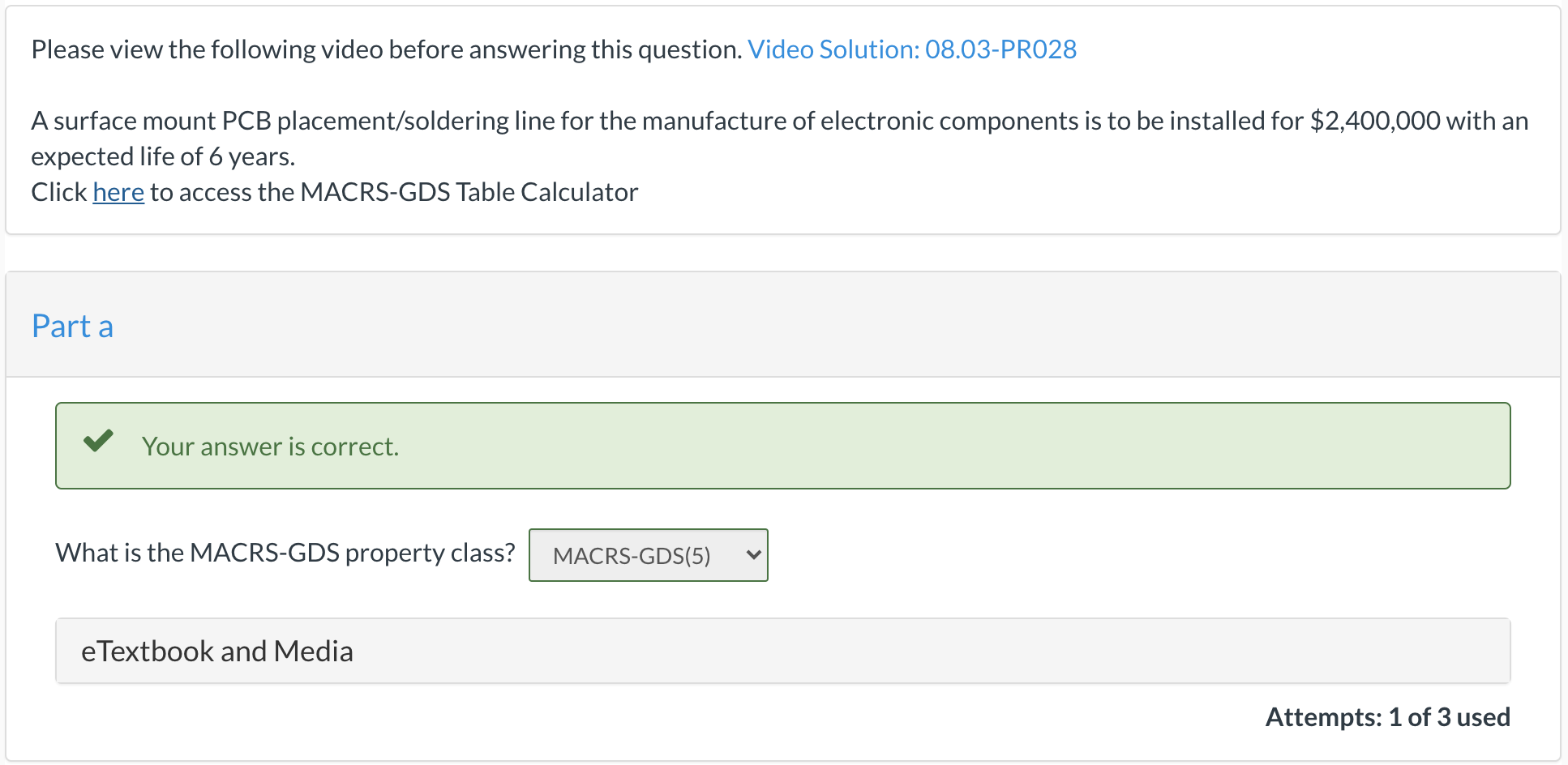Screen dimensions: 1568x765
Task: Click the Part a section header
Action: (72, 326)
